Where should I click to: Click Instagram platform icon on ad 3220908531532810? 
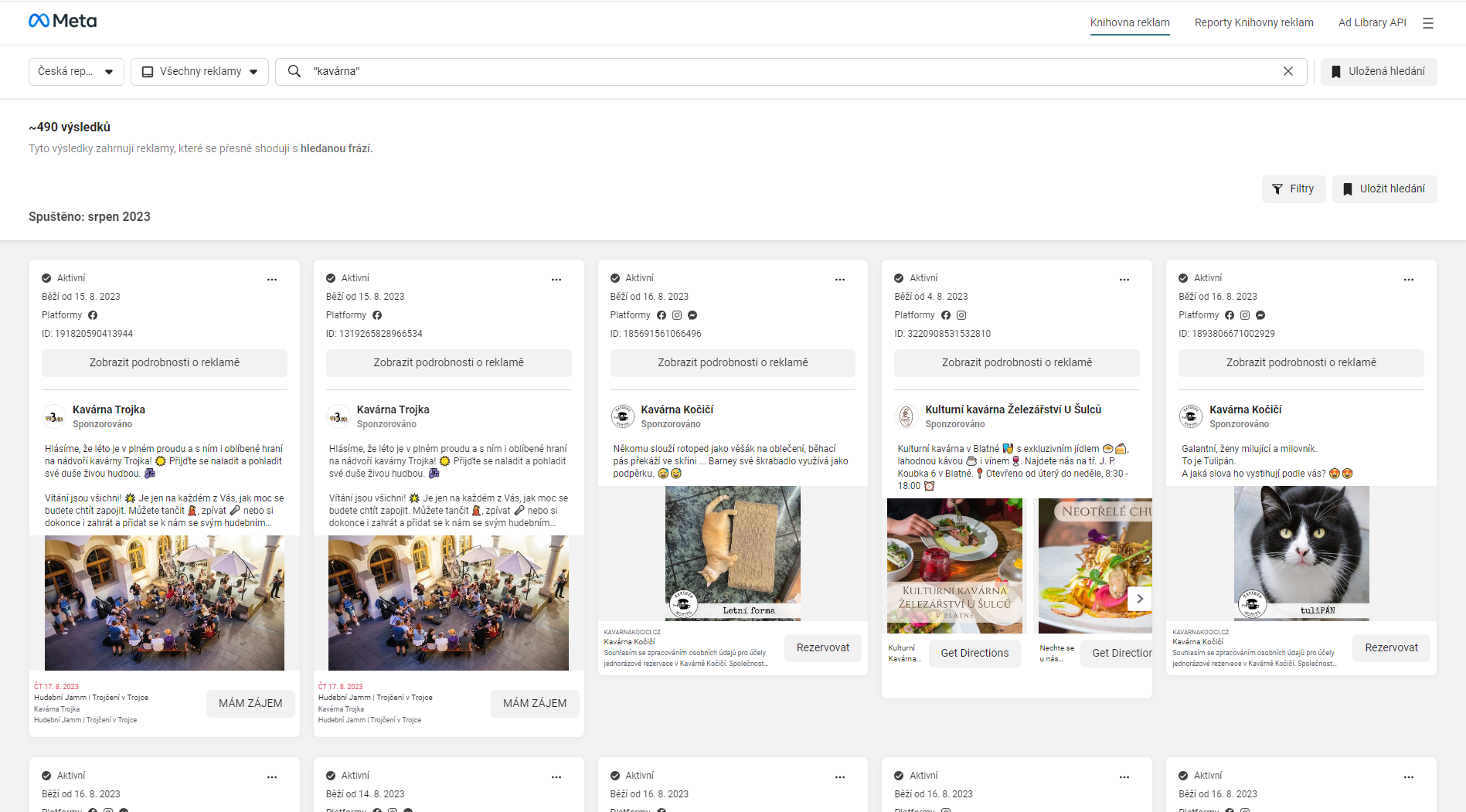[x=961, y=315]
